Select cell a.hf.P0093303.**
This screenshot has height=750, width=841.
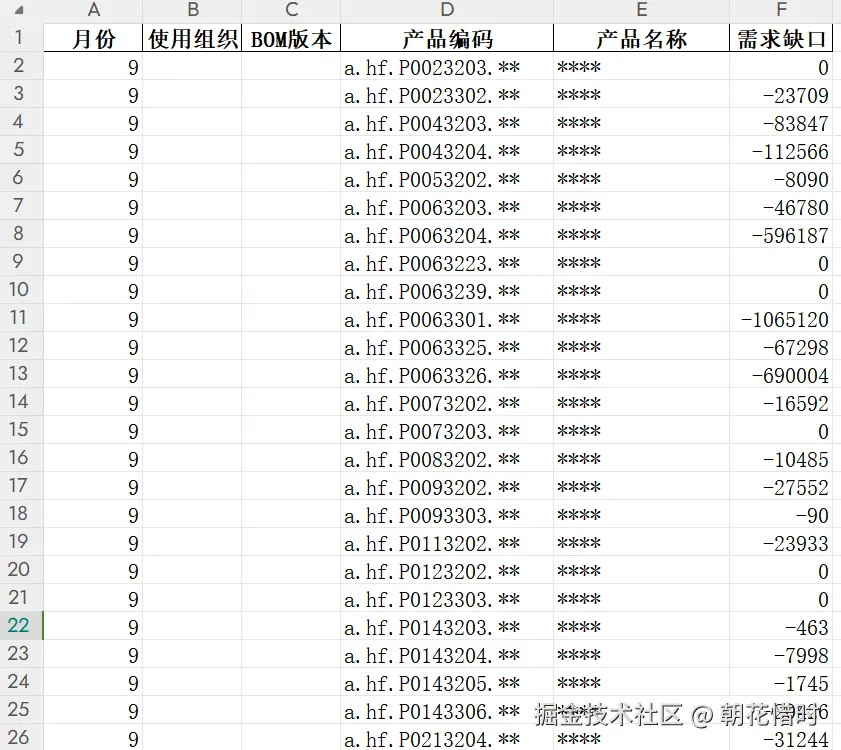[x=447, y=514]
